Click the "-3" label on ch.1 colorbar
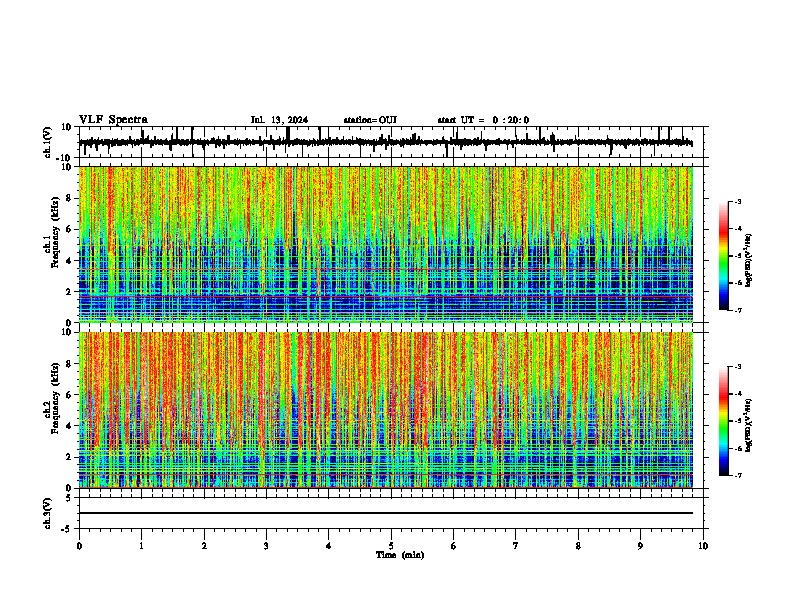 tap(738, 201)
